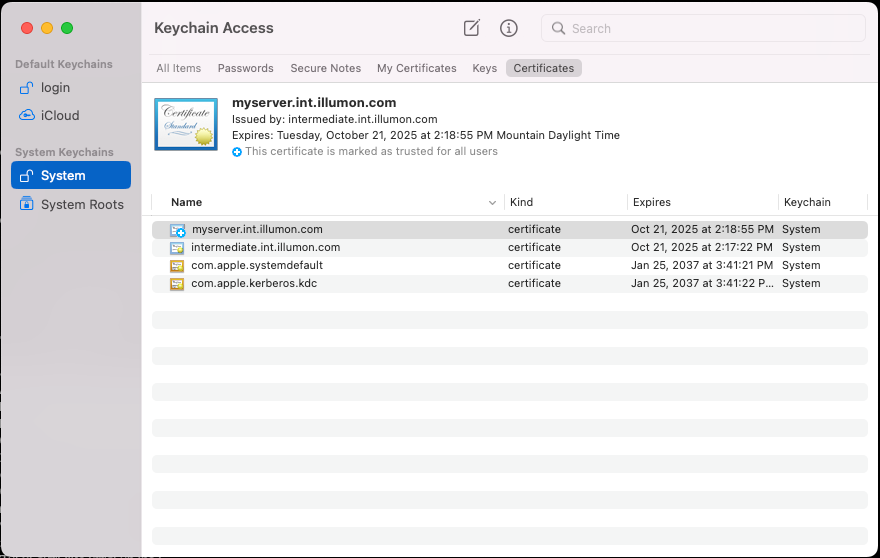The width and height of the screenshot is (880, 558).
Task: Click the certificate title myserver.int.illumon.com heading
Action: (314, 103)
